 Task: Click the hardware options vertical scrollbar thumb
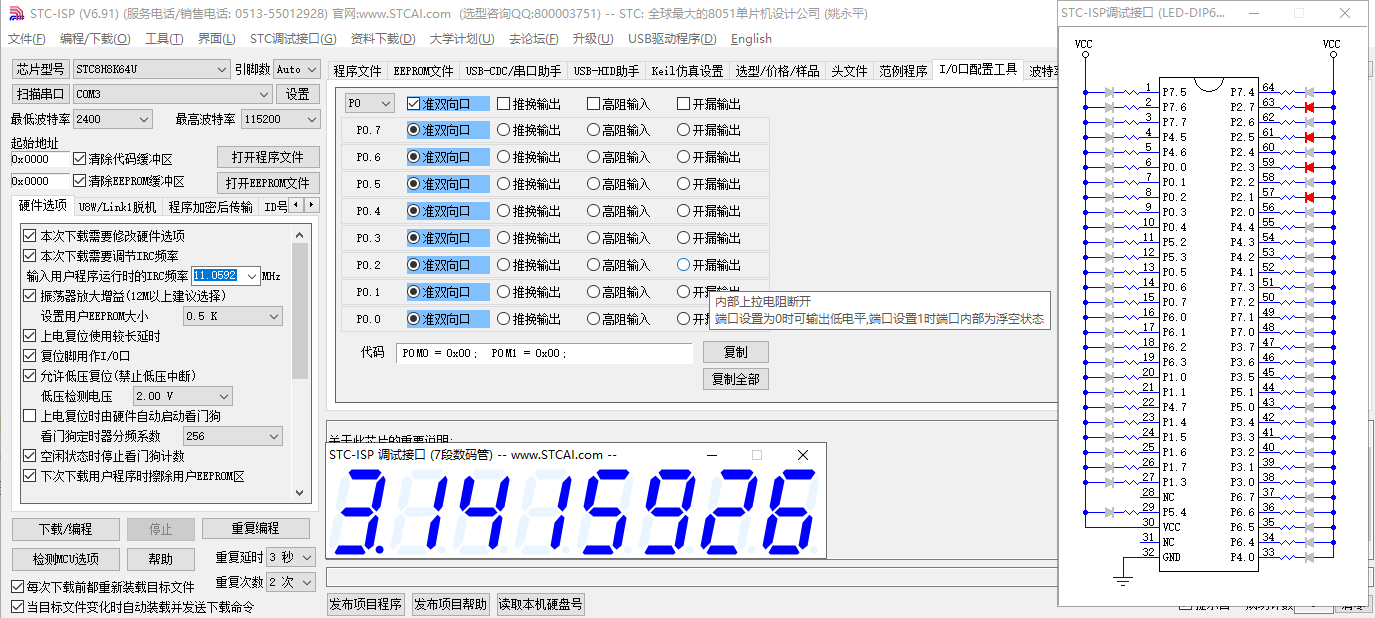[300, 311]
